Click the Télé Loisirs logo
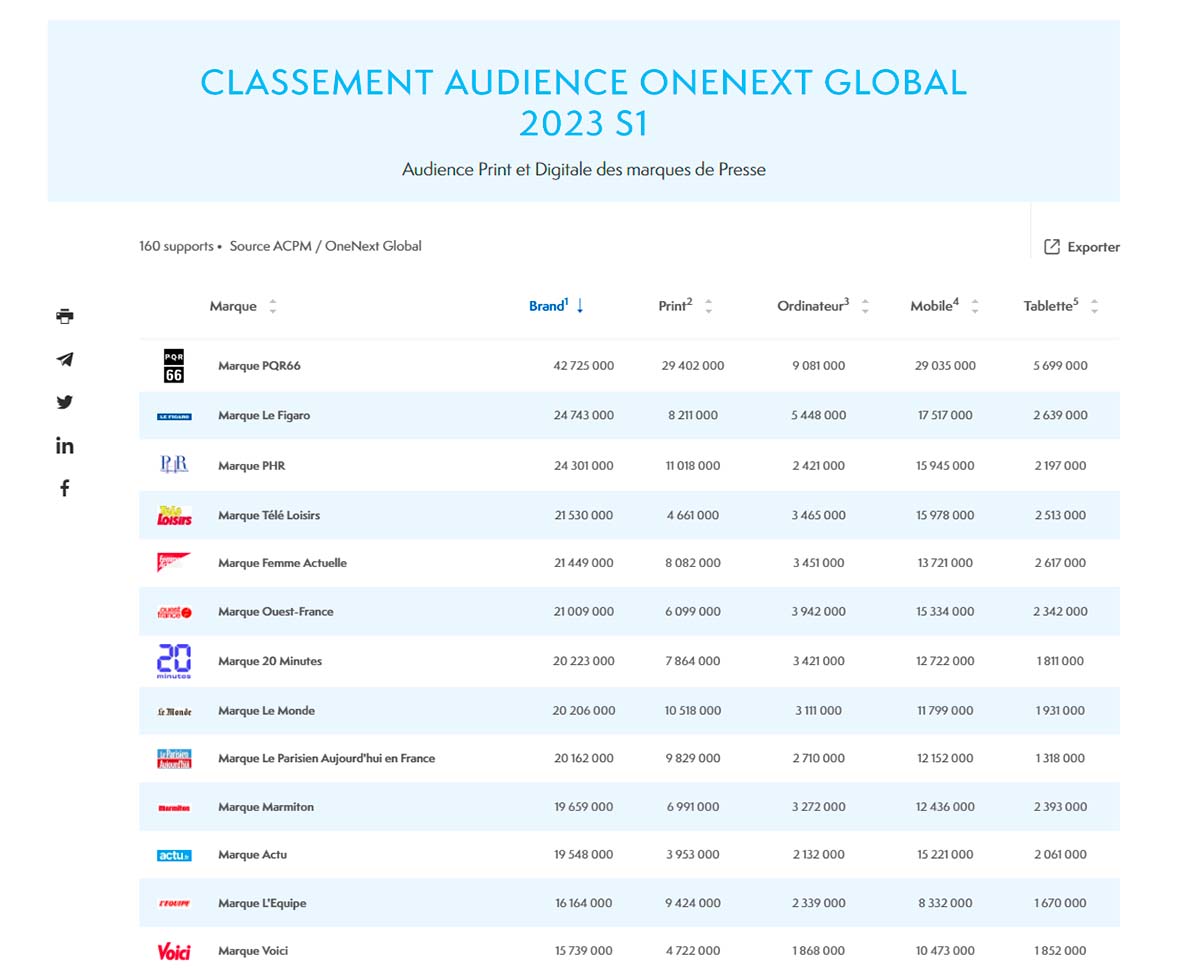1200x970 pixels. pos(174,516)
